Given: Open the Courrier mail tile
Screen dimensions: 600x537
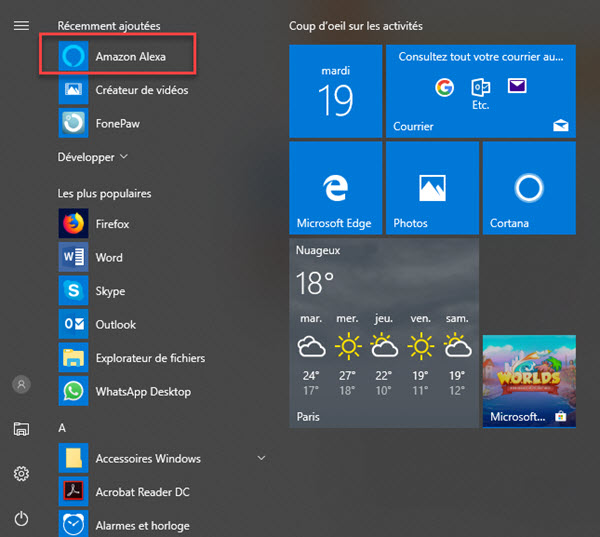Looking at the screenshot, I should [481, 91].
